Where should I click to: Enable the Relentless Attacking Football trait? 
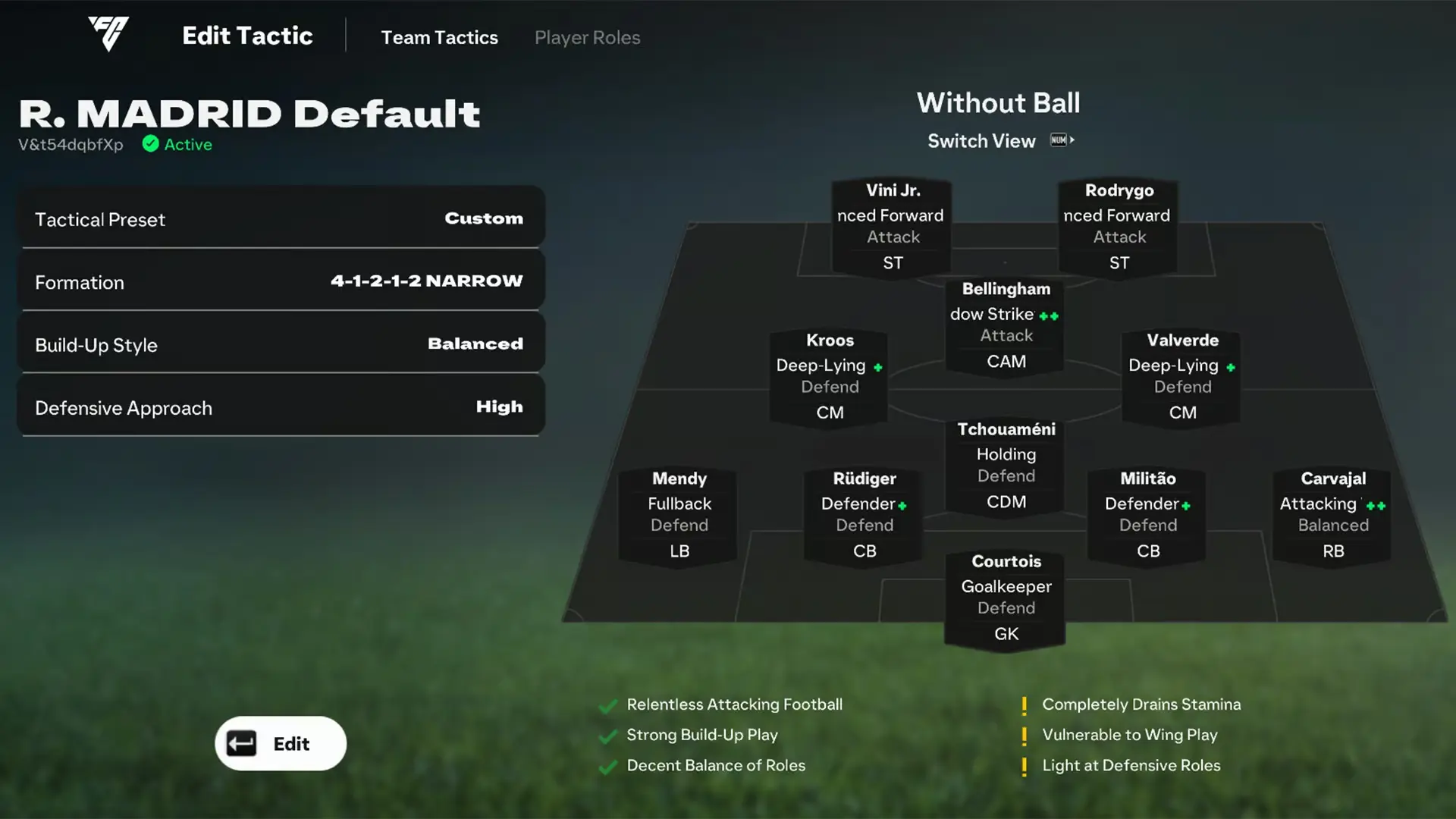click(x=608, y=704)
